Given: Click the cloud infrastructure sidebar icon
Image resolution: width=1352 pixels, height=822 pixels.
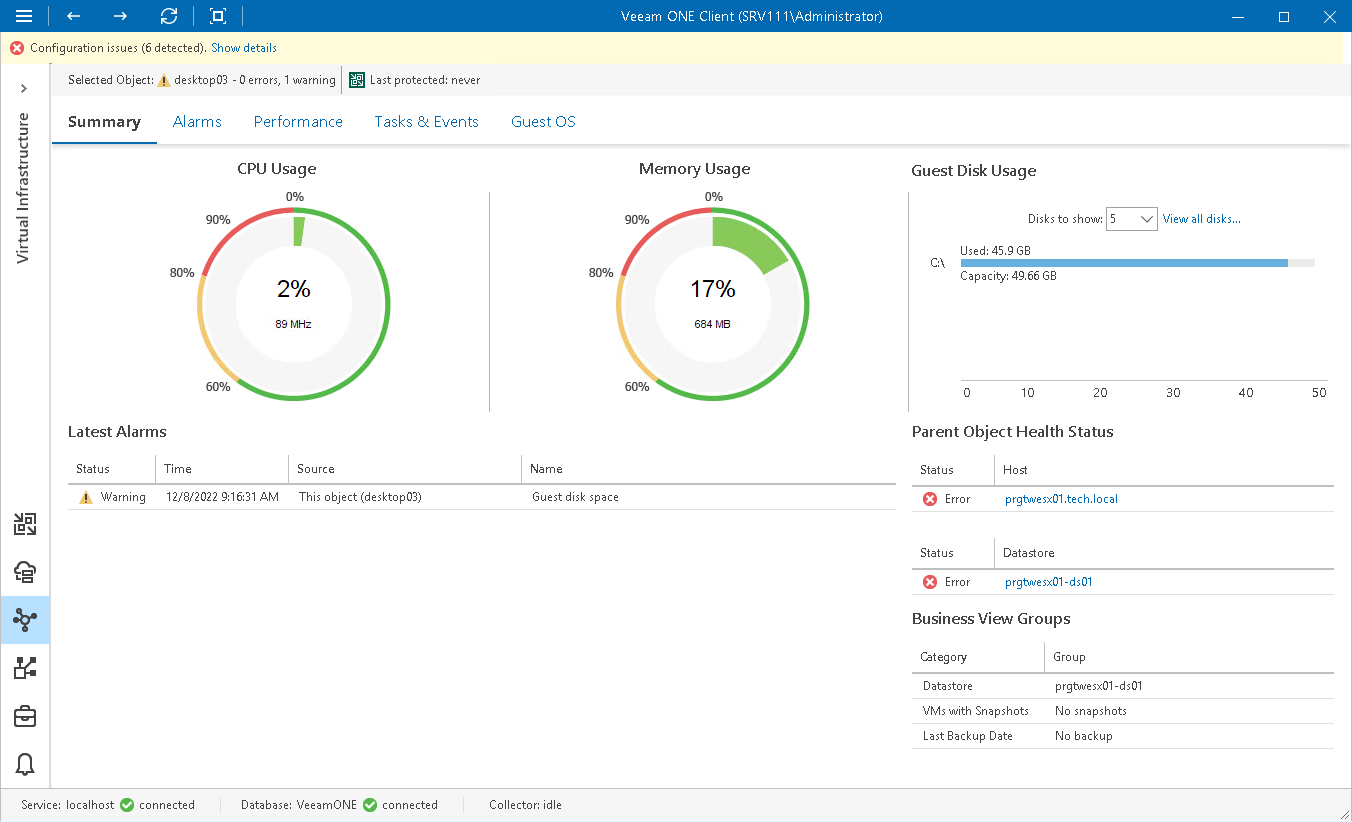Looking at the screenshot, I should (24, 571).
